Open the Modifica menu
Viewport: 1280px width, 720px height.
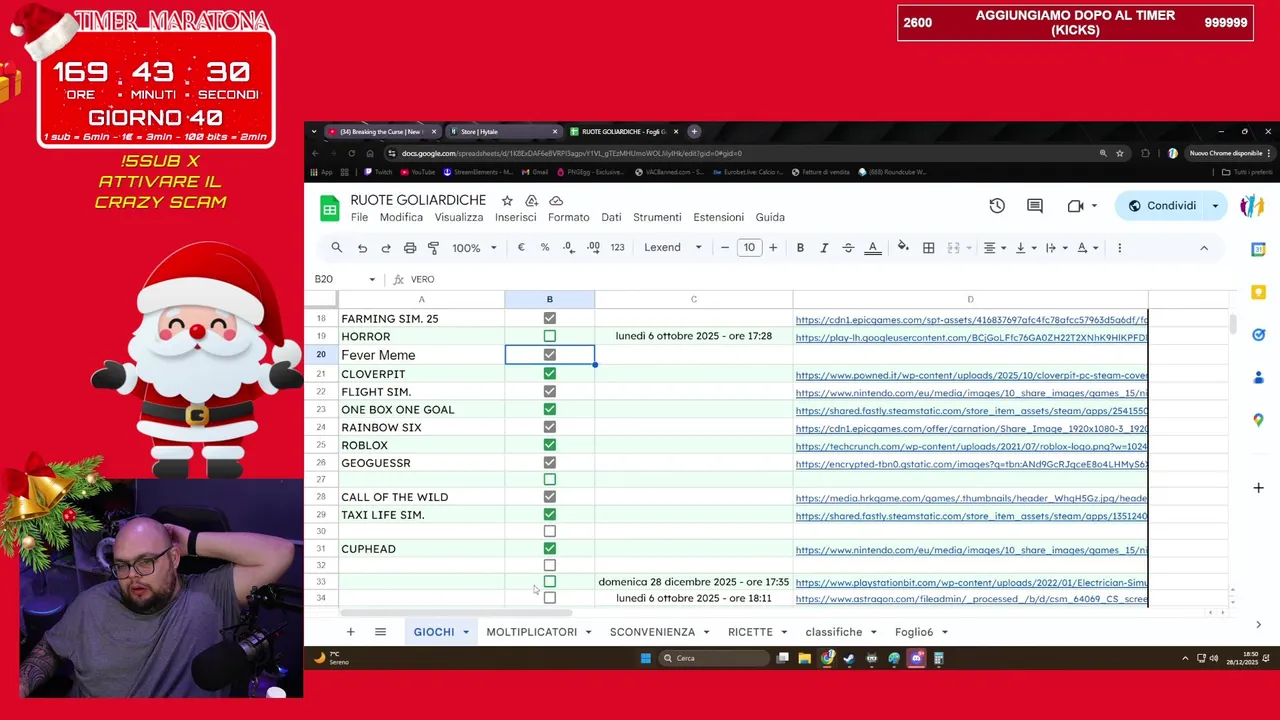point(401,218)
